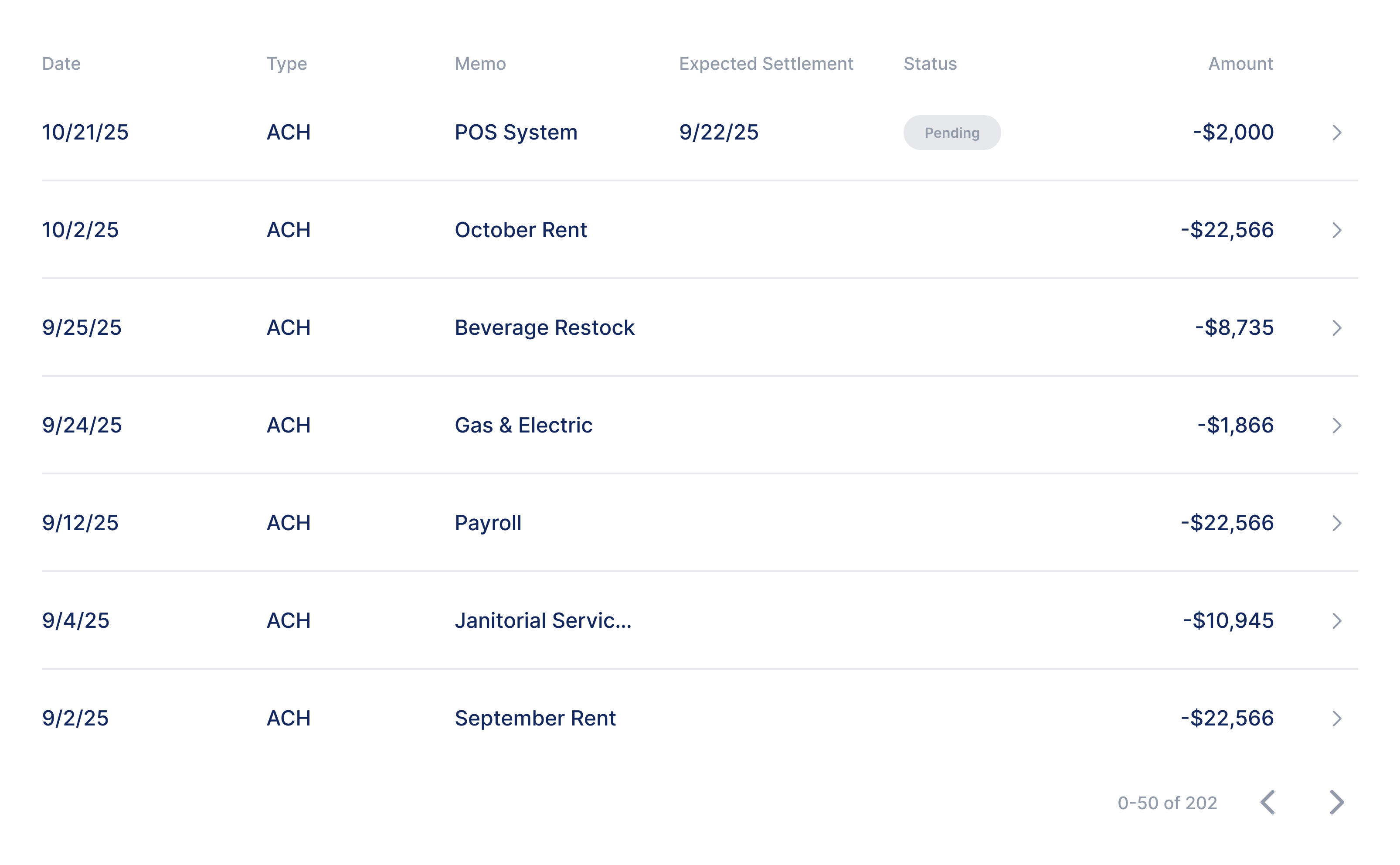Go to previous page of transactions

coord(1268,802)
